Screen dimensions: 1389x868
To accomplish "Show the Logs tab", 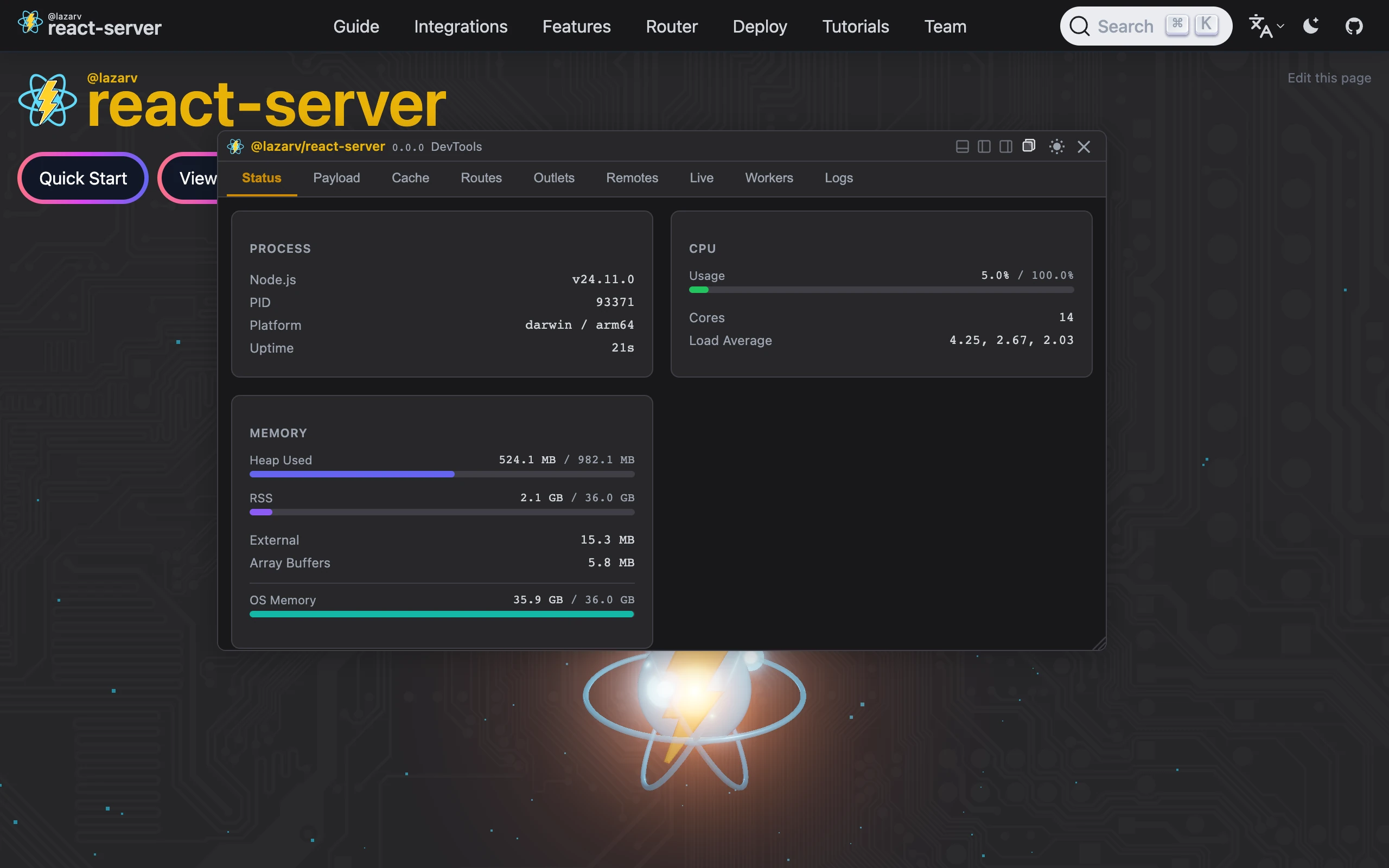I will click(x=839, y=178).
